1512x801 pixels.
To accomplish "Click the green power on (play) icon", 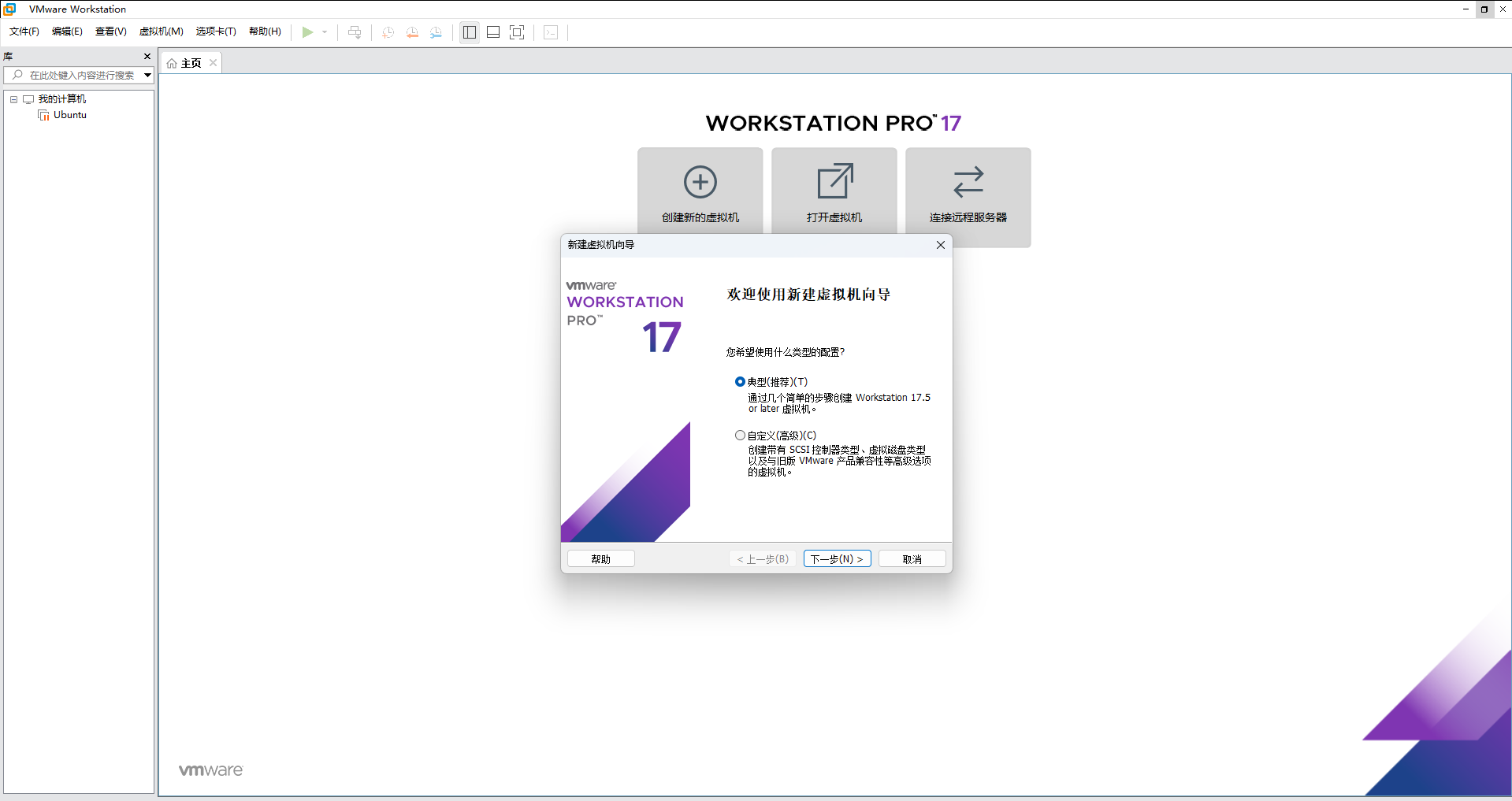I will (307, 32).
